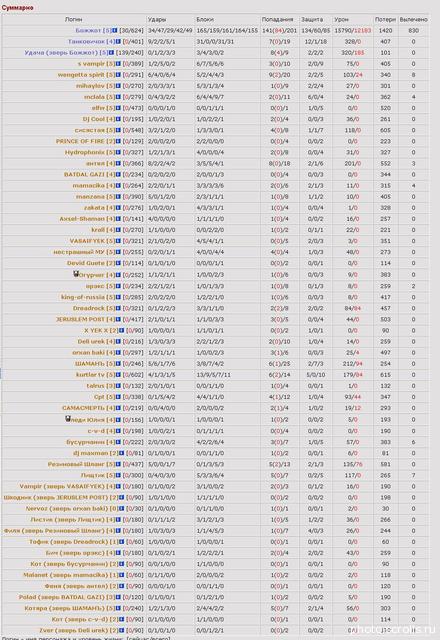Open pet link Nervoz (зверь orxan baki)
This screenshot has width=440, height=640.
(71, 509)
